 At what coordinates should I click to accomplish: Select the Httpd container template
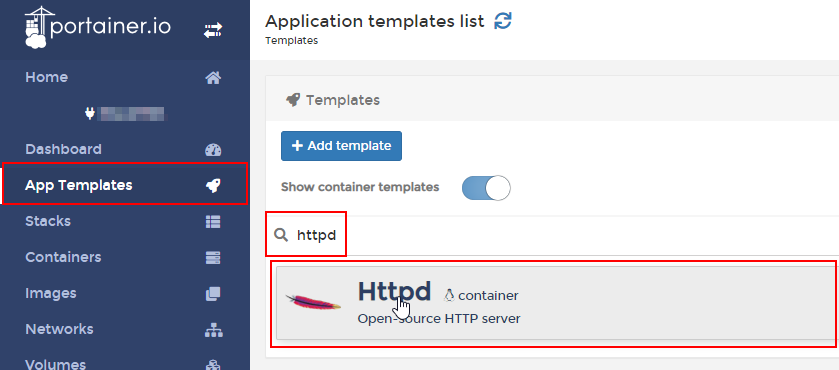point(556,303)
